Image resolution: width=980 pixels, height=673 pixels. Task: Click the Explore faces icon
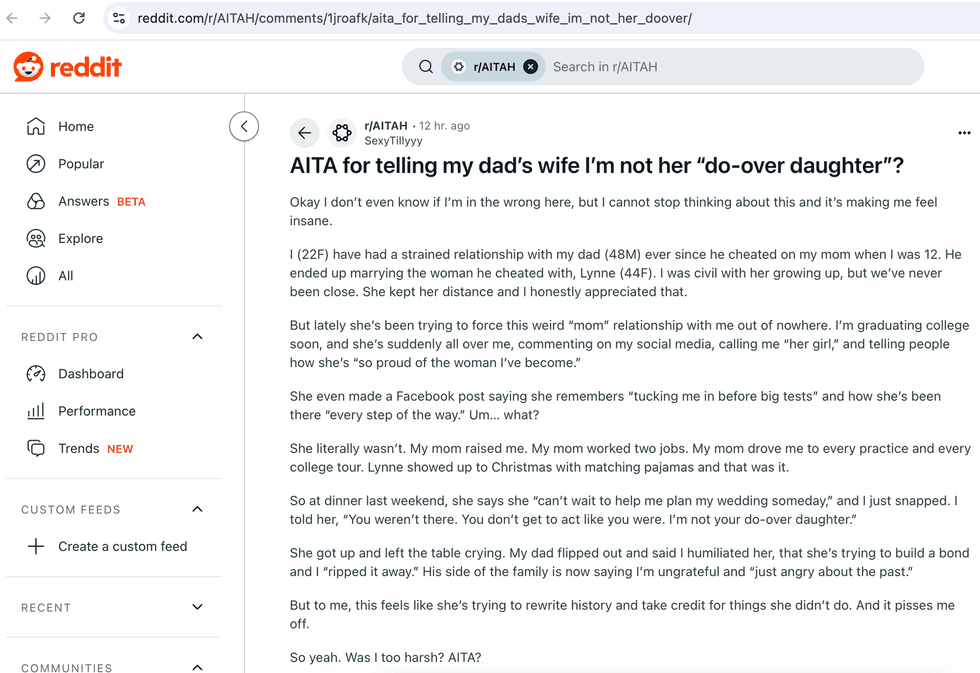pos(36,238)
